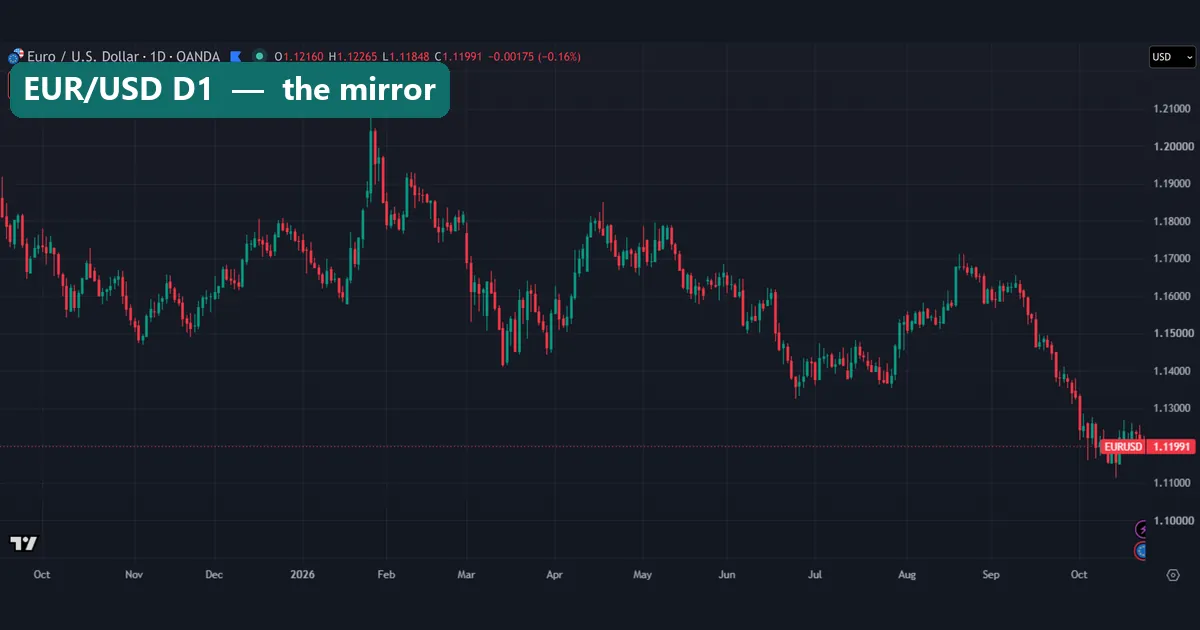Click the Euro / U.S. Dollar symbol title

[84, 57]
